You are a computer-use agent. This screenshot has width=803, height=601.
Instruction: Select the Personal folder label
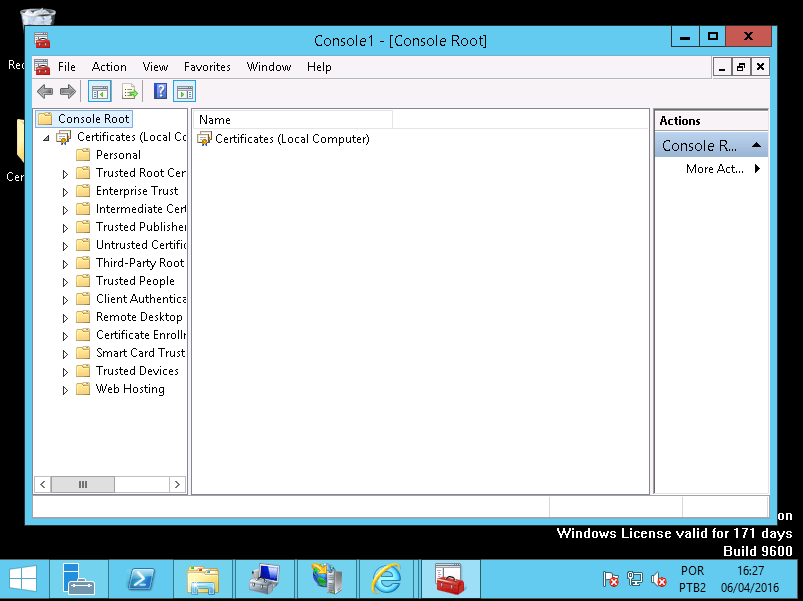pyautogui.click(x=118, y=155)
